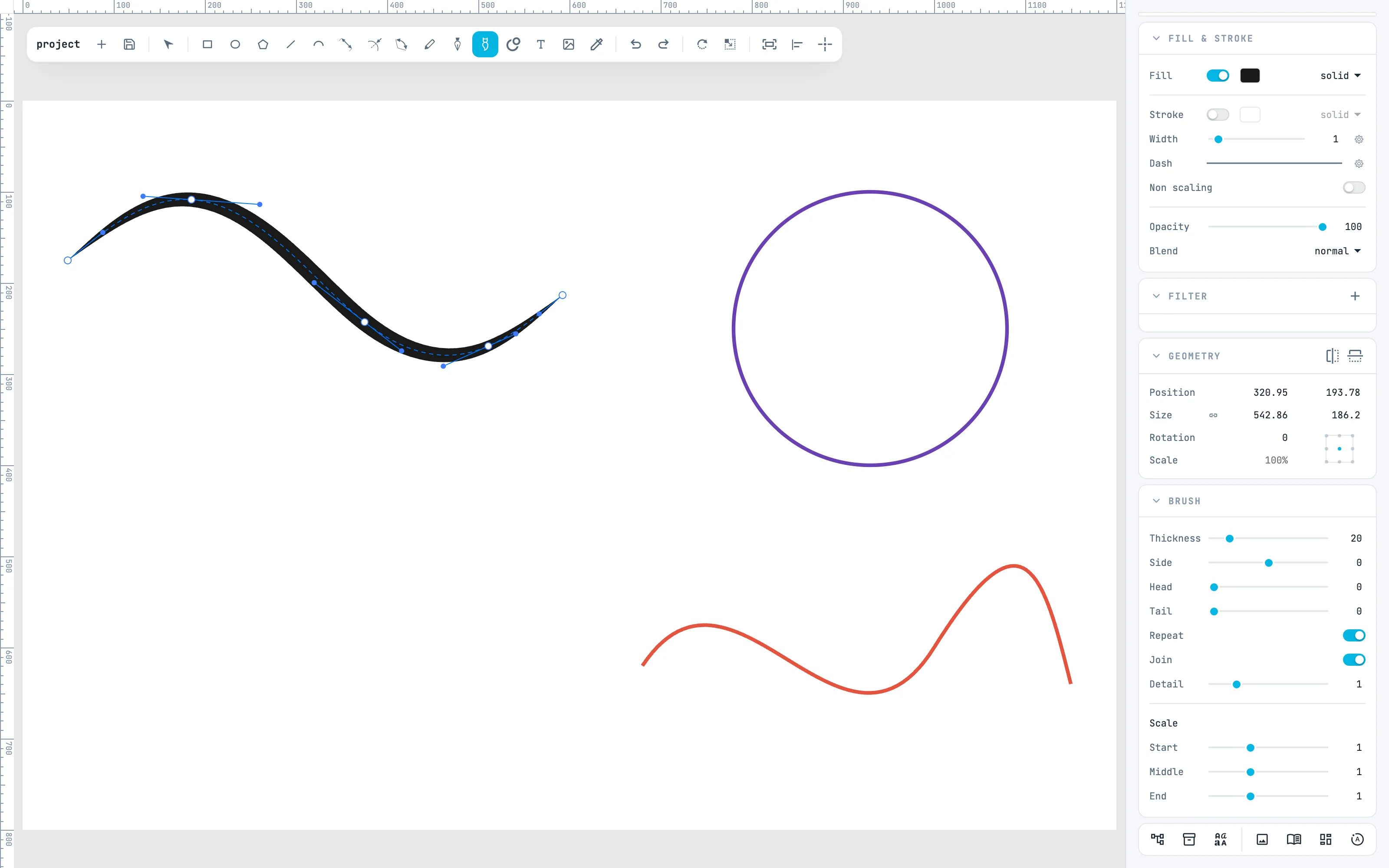Enable Non scaling toggle
1389x868 pixels.
(x=1354, y=188)
